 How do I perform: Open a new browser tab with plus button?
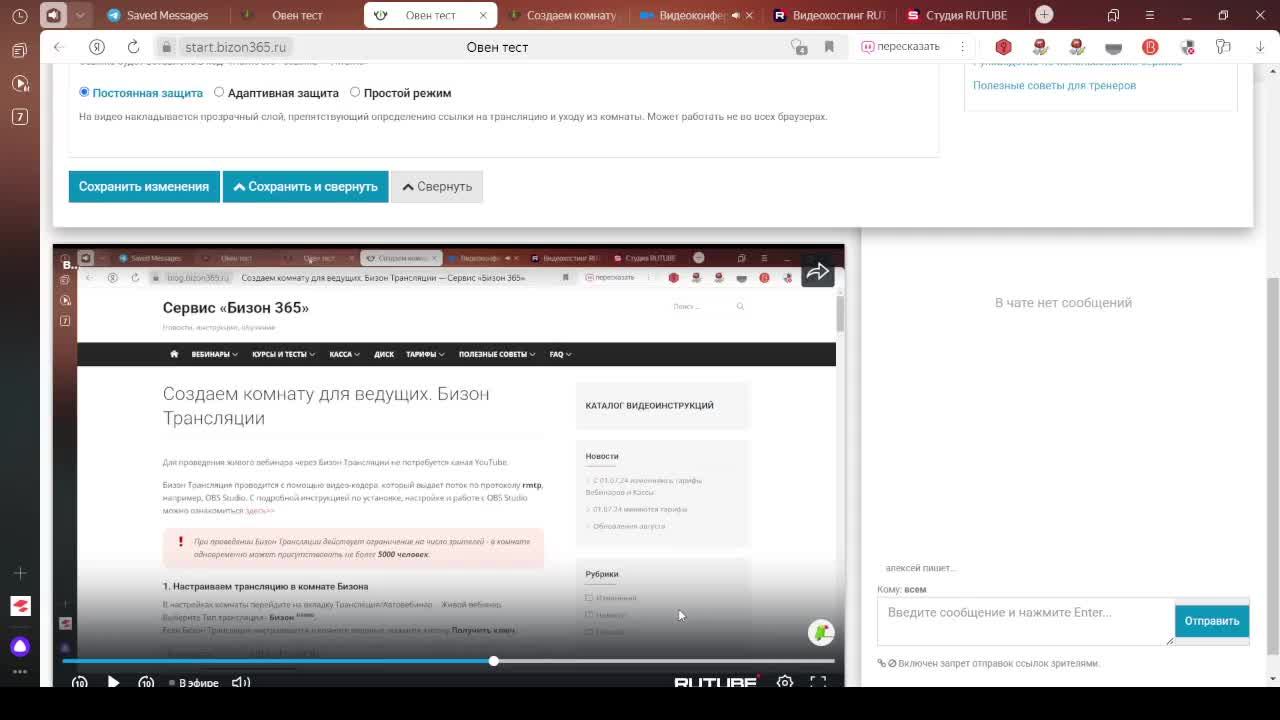(1044, 14)
